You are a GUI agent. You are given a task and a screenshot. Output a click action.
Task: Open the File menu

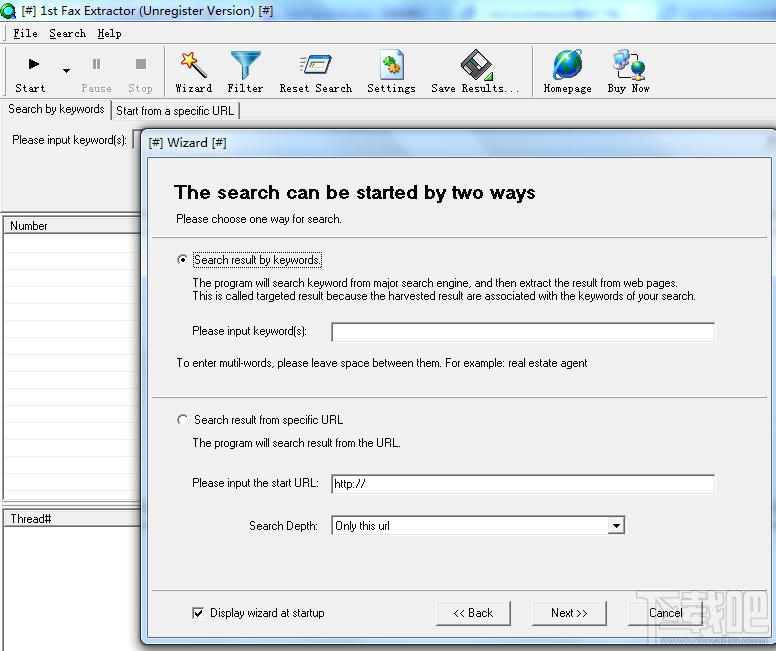(25, 33)
